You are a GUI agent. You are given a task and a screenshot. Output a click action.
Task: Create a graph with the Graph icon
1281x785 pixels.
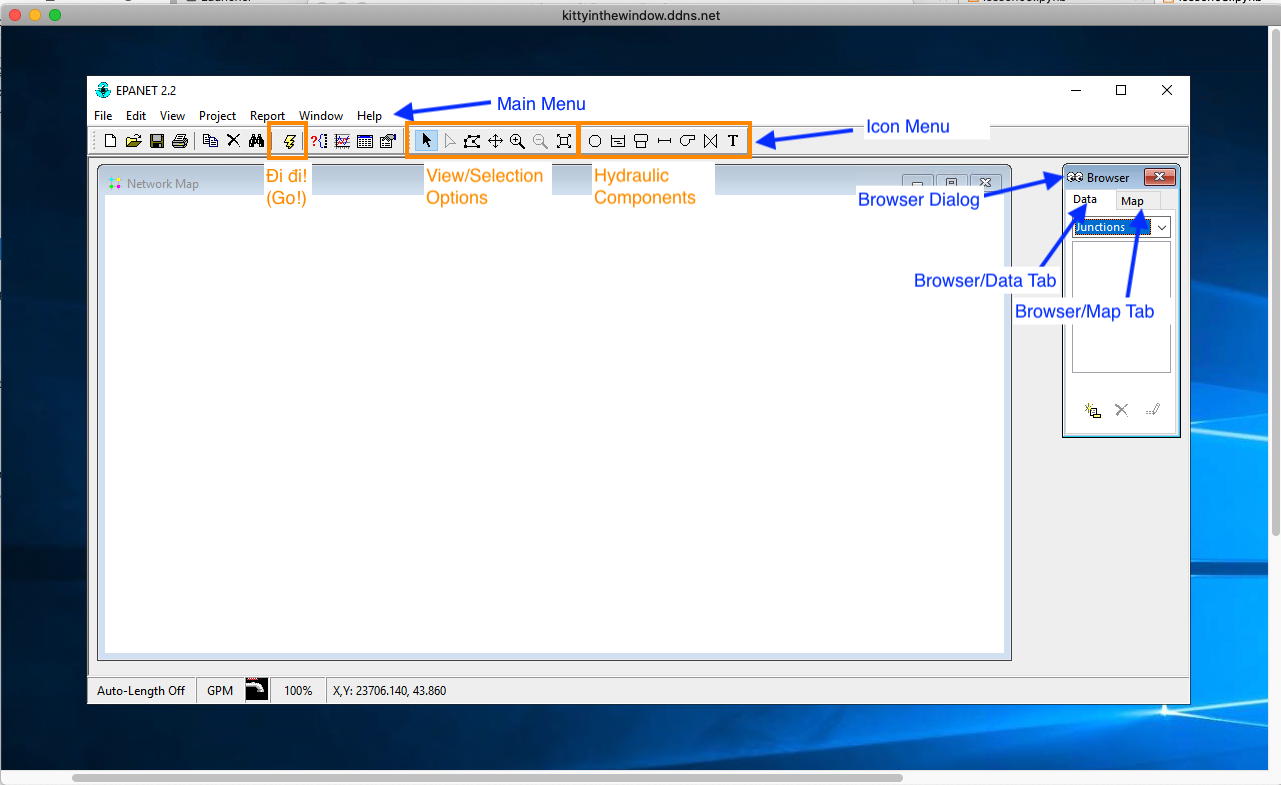(342, 141)
